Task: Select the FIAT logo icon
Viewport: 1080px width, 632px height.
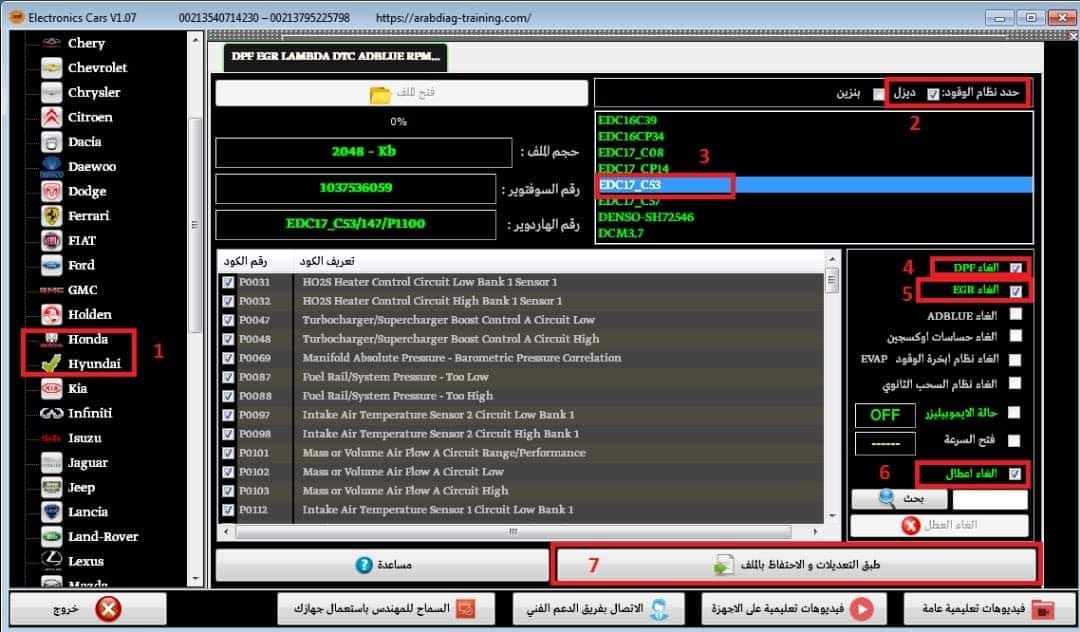Action: 52,240
